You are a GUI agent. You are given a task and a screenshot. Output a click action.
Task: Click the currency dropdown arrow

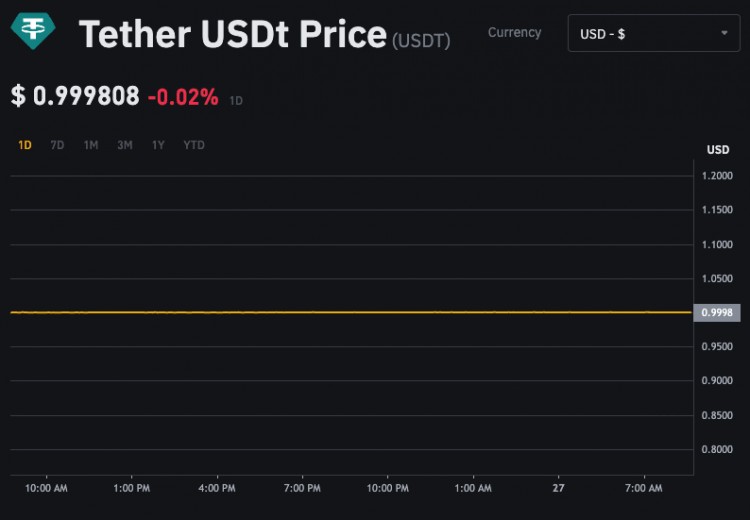[x=724, y=33]
